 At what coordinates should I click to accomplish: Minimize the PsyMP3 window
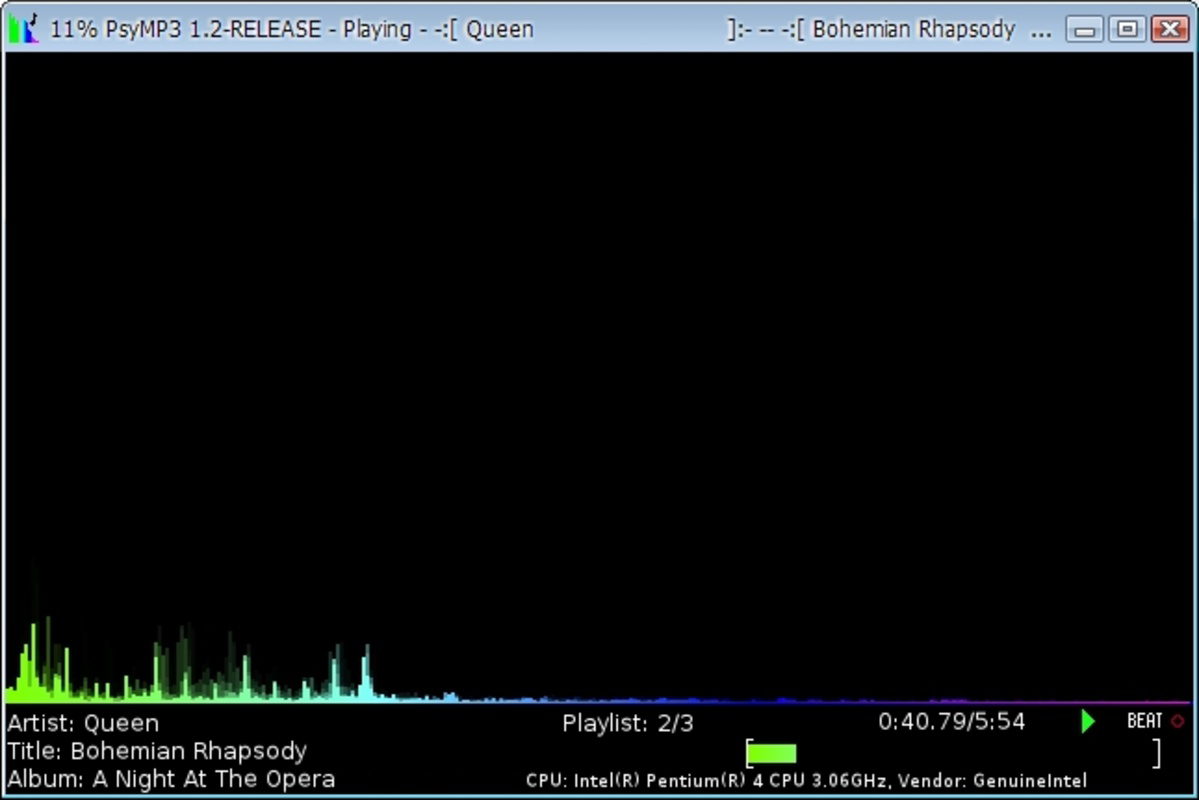(x=1084, y=30)
